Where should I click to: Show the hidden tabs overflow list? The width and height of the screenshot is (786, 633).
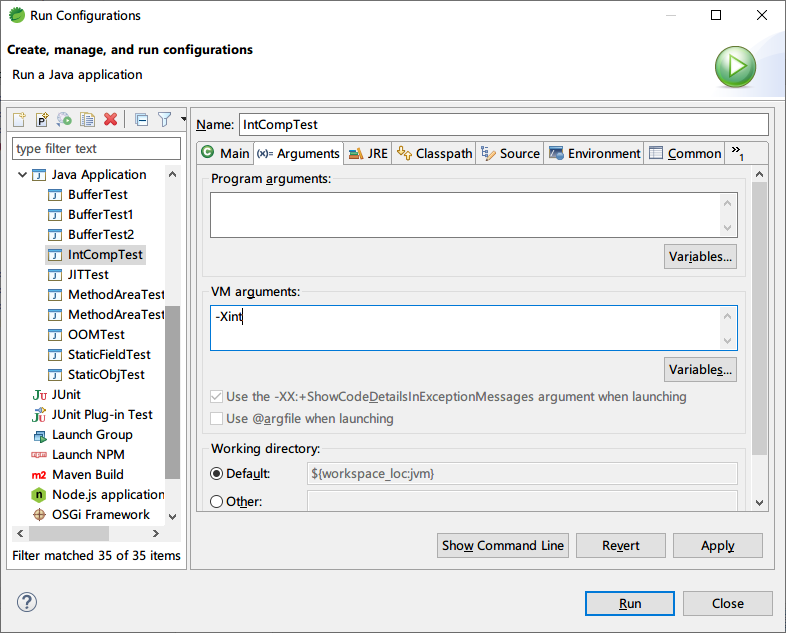click(738, 153)
